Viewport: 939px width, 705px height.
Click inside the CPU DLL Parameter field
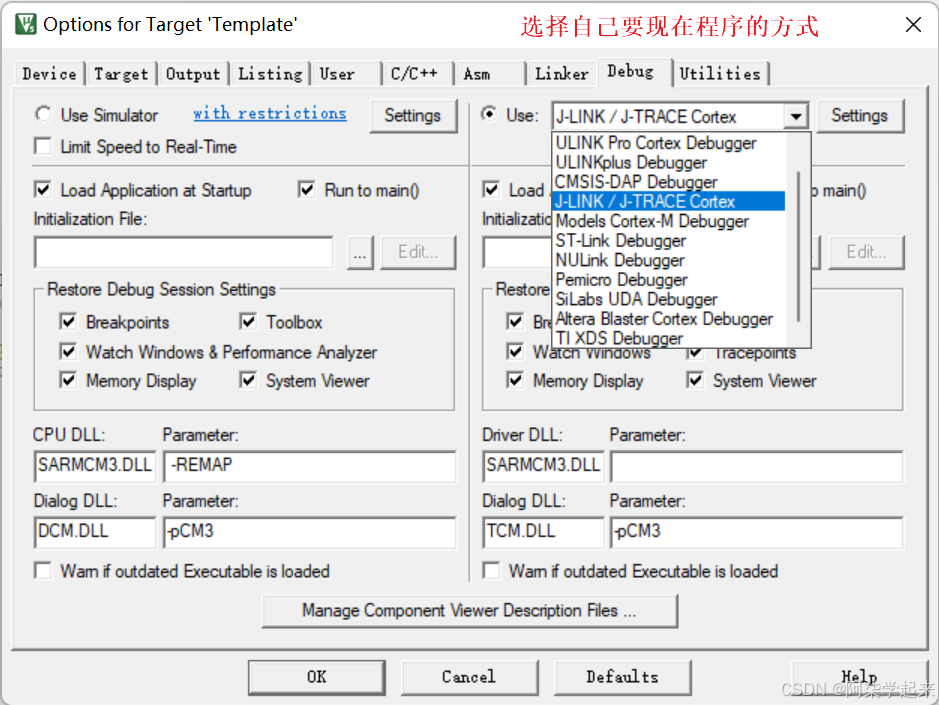pyautogui.click(x=310, y=466)
